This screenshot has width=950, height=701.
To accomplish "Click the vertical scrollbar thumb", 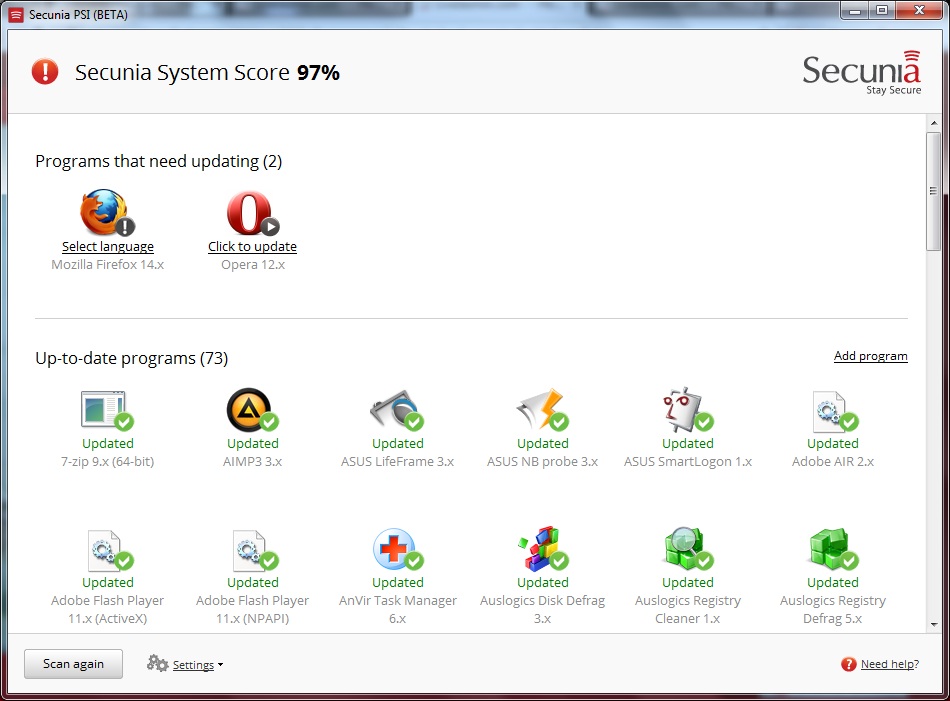I will coord(934,191).
